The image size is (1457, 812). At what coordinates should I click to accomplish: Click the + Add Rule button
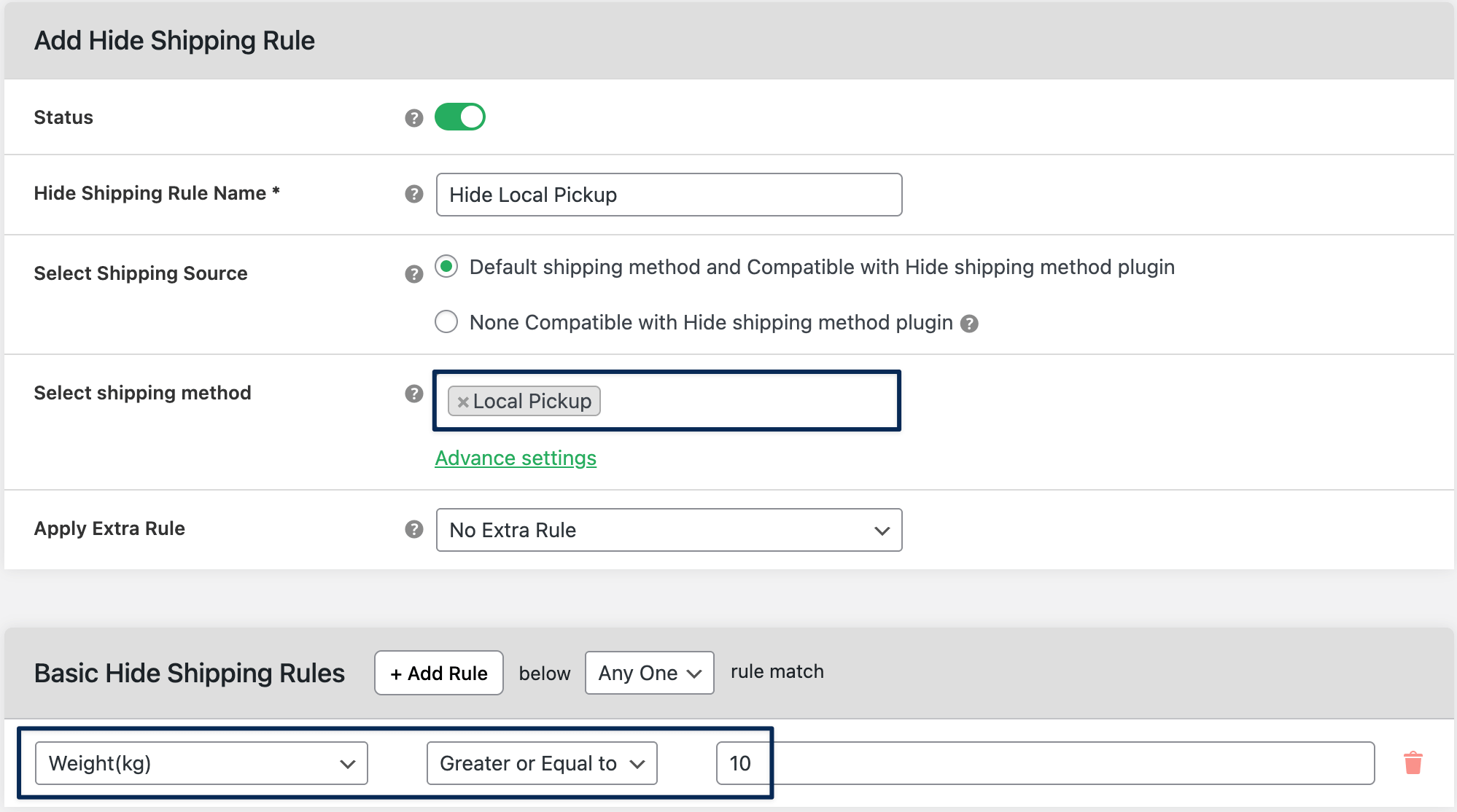click(x=438, y=673)
